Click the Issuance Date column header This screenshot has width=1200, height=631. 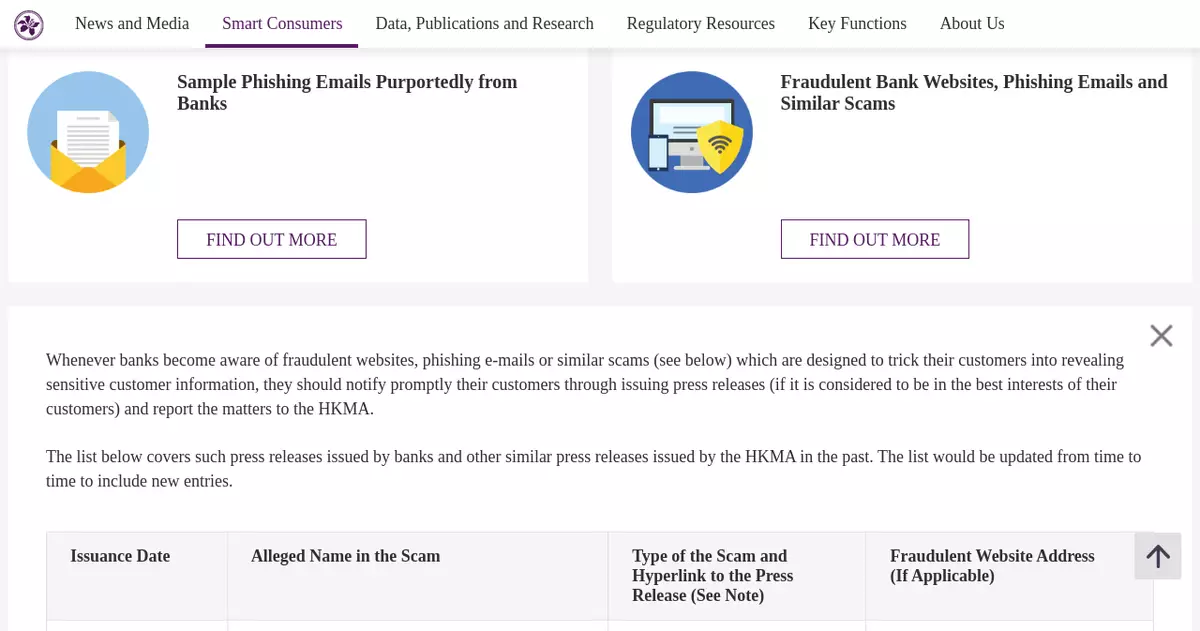pos(120,556)
